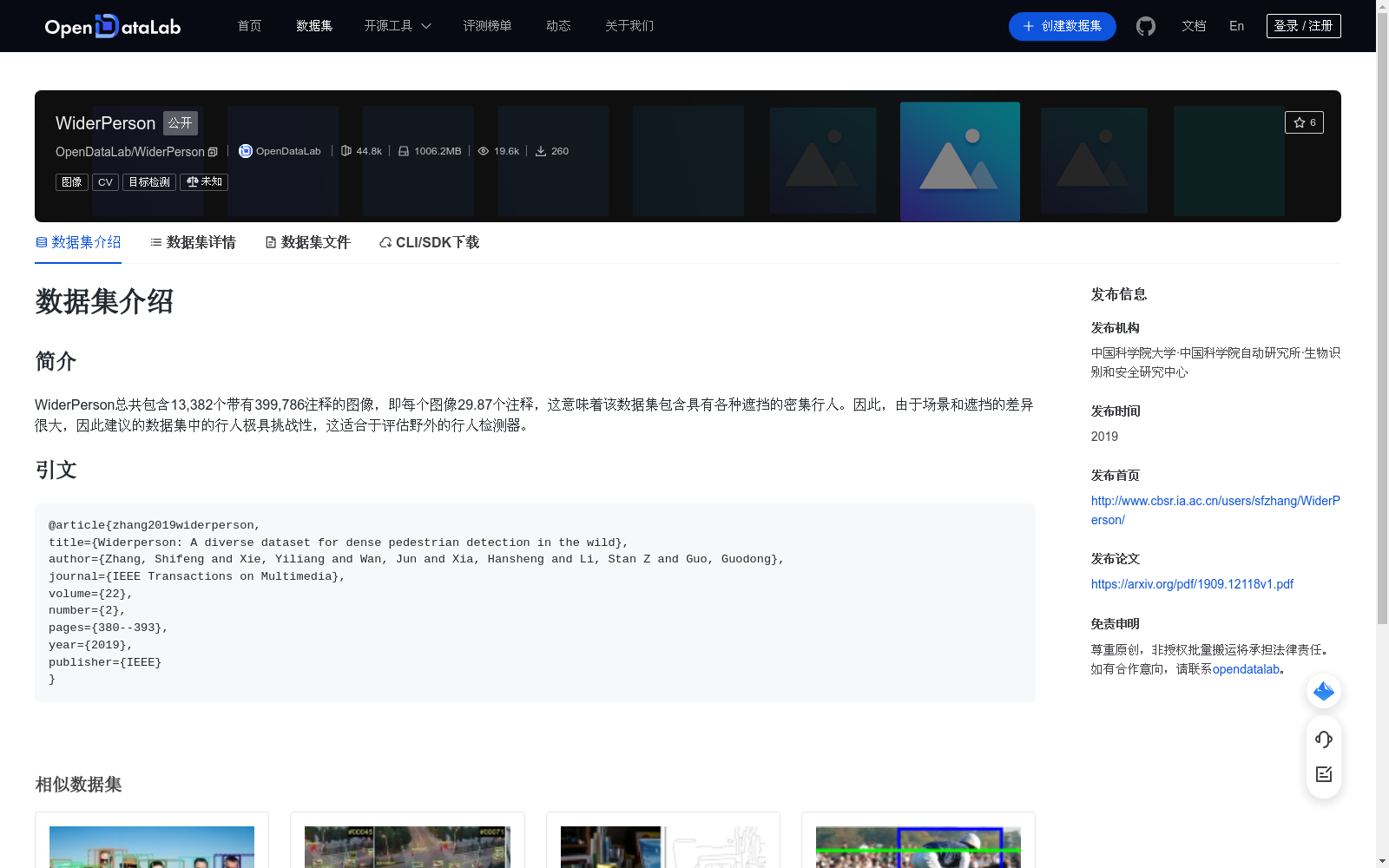Expand the 开源工具 dropdown menu
The image size is (1389, 868).
pos(398,26)
